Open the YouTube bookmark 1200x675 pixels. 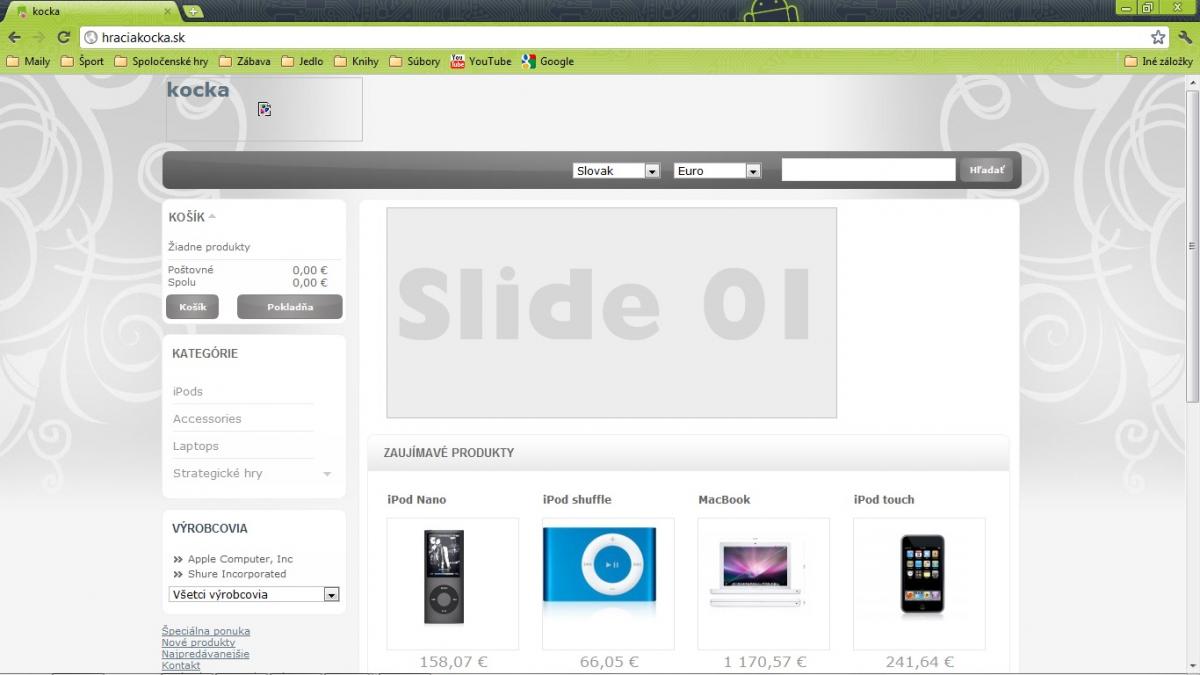pyautogui.click(x=481, y=61)
